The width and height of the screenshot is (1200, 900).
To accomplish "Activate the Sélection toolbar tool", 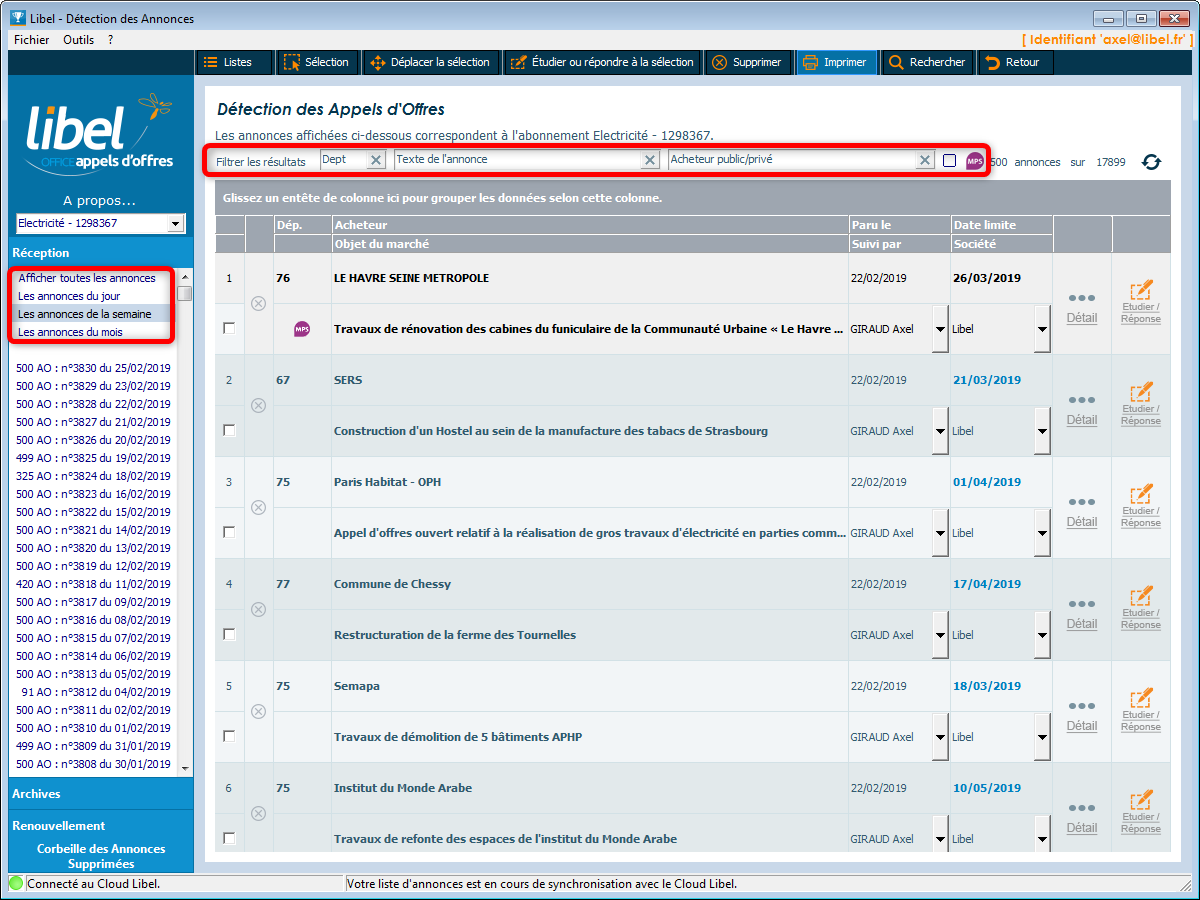I will coord(316,62).
